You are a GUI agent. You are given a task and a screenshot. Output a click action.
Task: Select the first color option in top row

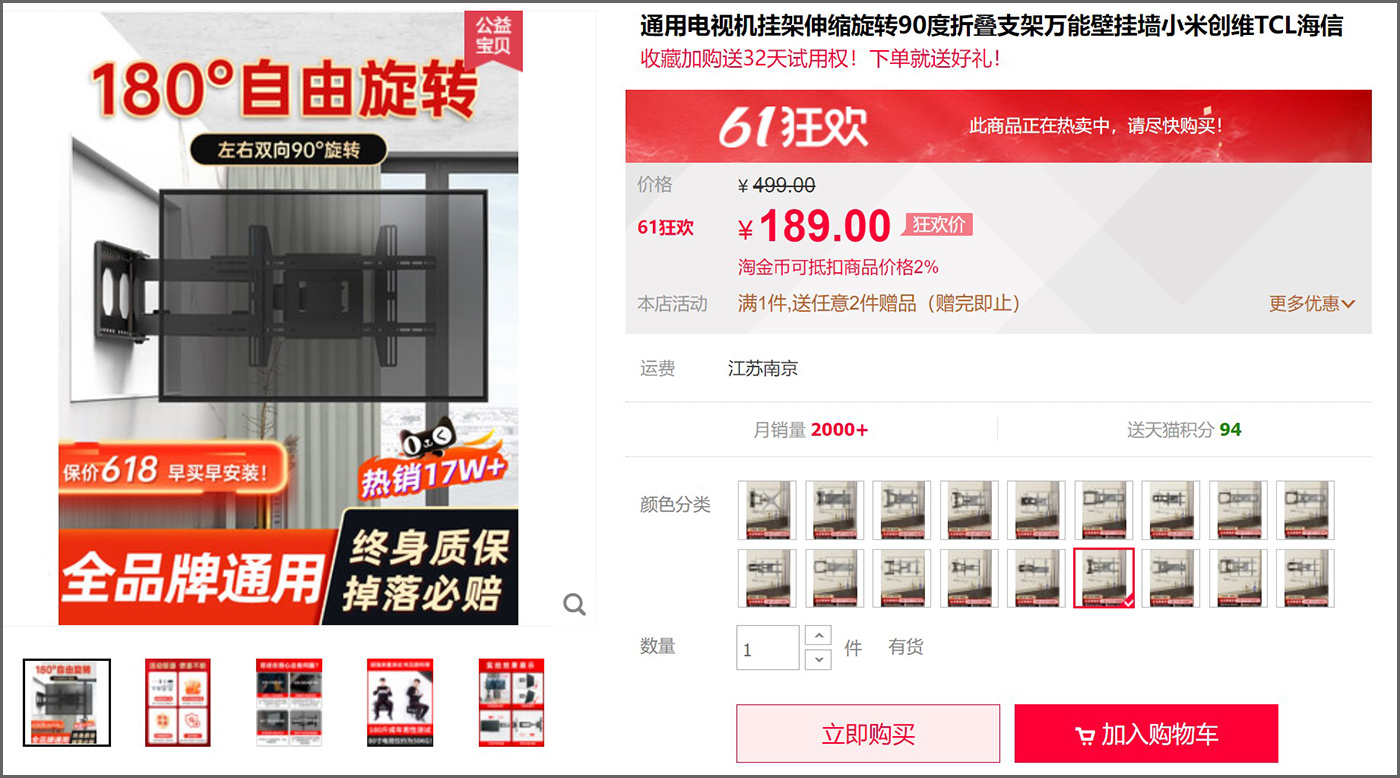click(x=767, y=510)
